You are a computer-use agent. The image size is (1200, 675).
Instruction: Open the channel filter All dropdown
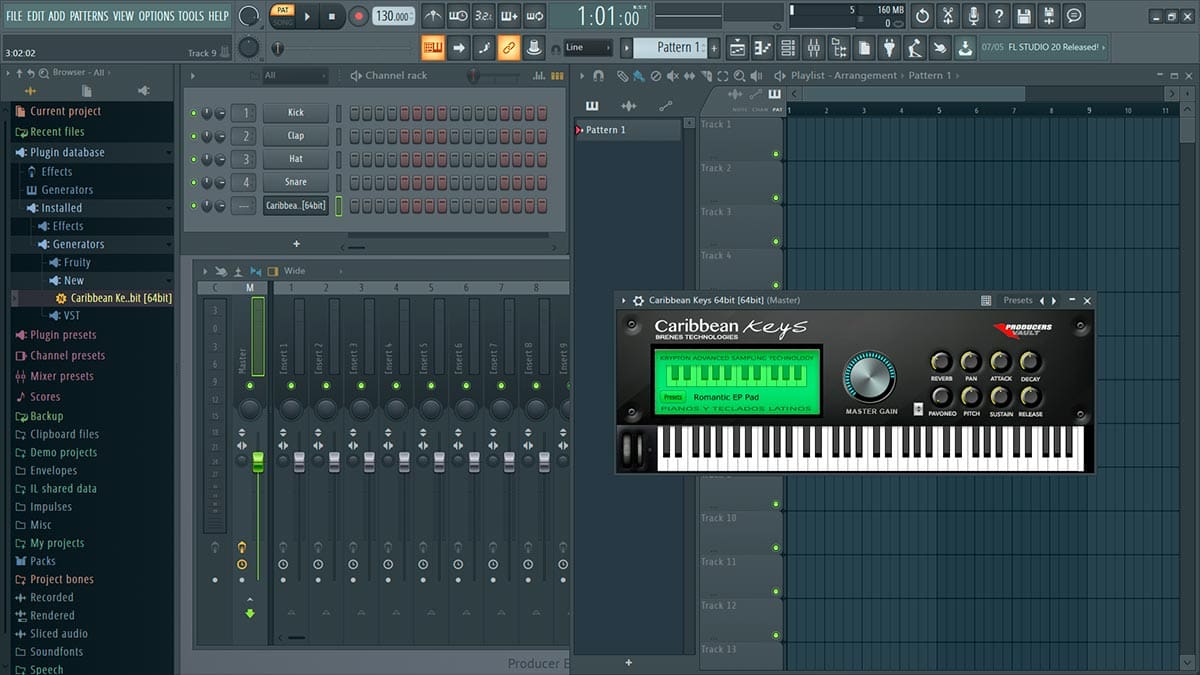click(294, 76)
